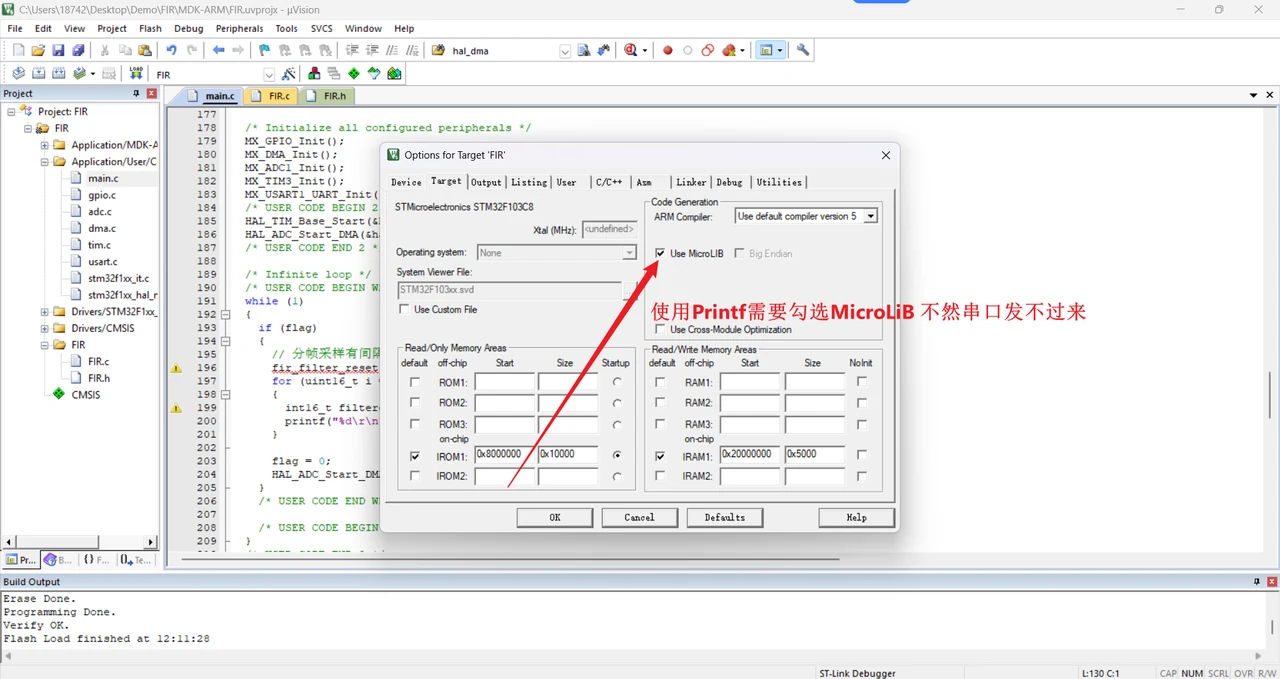
Task: Open the FIR.c editor tab
Action: pos(270,96)
